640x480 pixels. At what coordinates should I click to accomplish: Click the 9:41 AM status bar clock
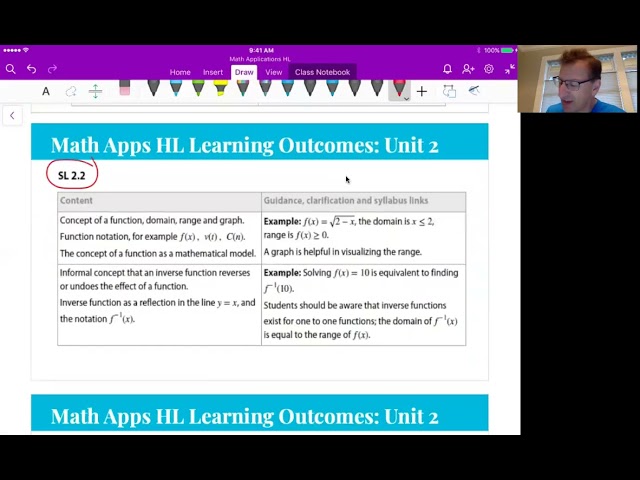(261, 50)
